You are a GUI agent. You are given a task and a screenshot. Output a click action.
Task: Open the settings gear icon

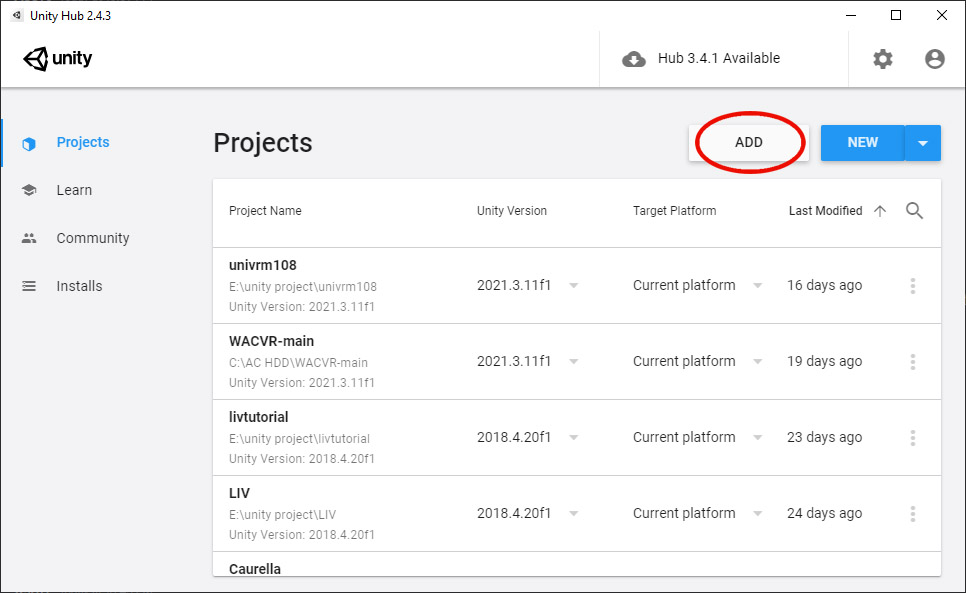coord(882,59)
